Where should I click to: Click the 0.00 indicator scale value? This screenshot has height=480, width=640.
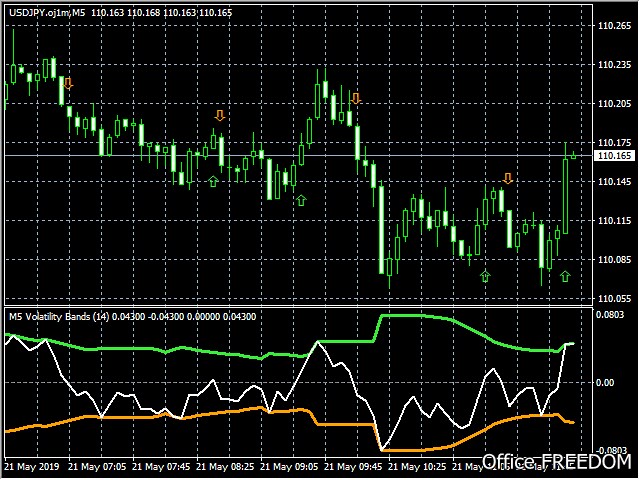(x=605, y=382)
